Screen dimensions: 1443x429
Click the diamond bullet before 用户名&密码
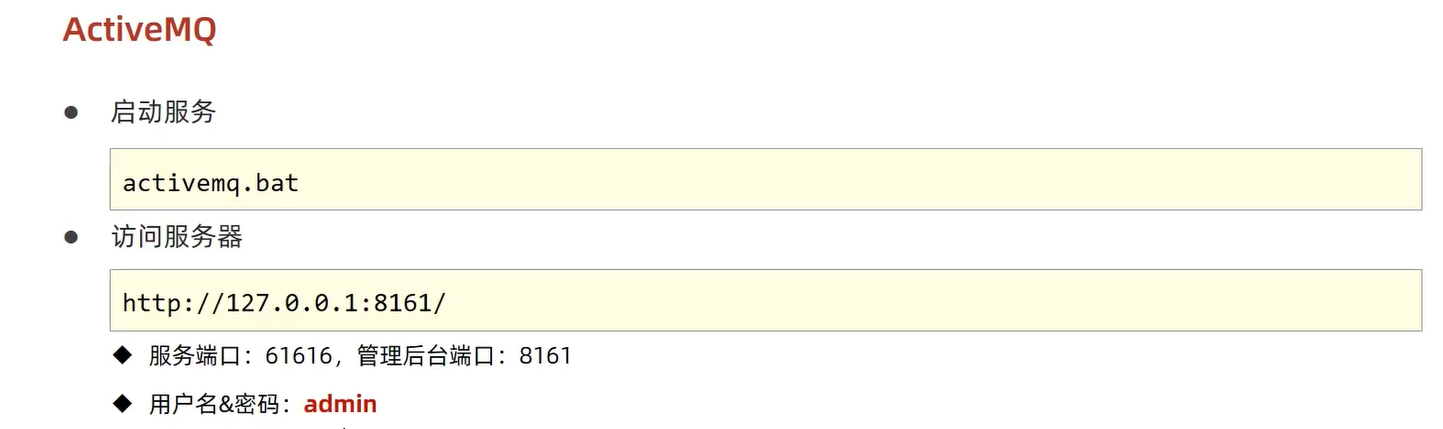pyautogui.click(x=122, y=403)
